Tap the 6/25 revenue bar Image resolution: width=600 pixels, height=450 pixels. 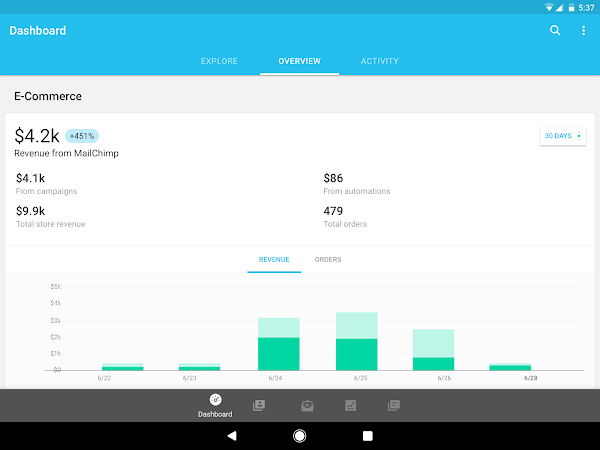(x=357, y=341)
